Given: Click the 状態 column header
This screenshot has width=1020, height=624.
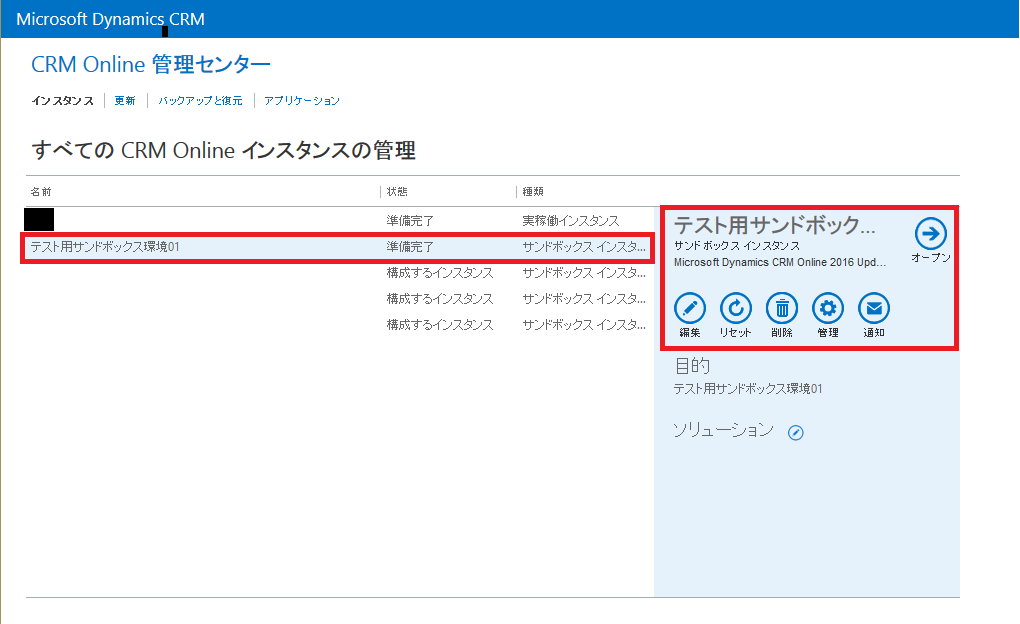Looking at the screenshot, I should (397, 191).
